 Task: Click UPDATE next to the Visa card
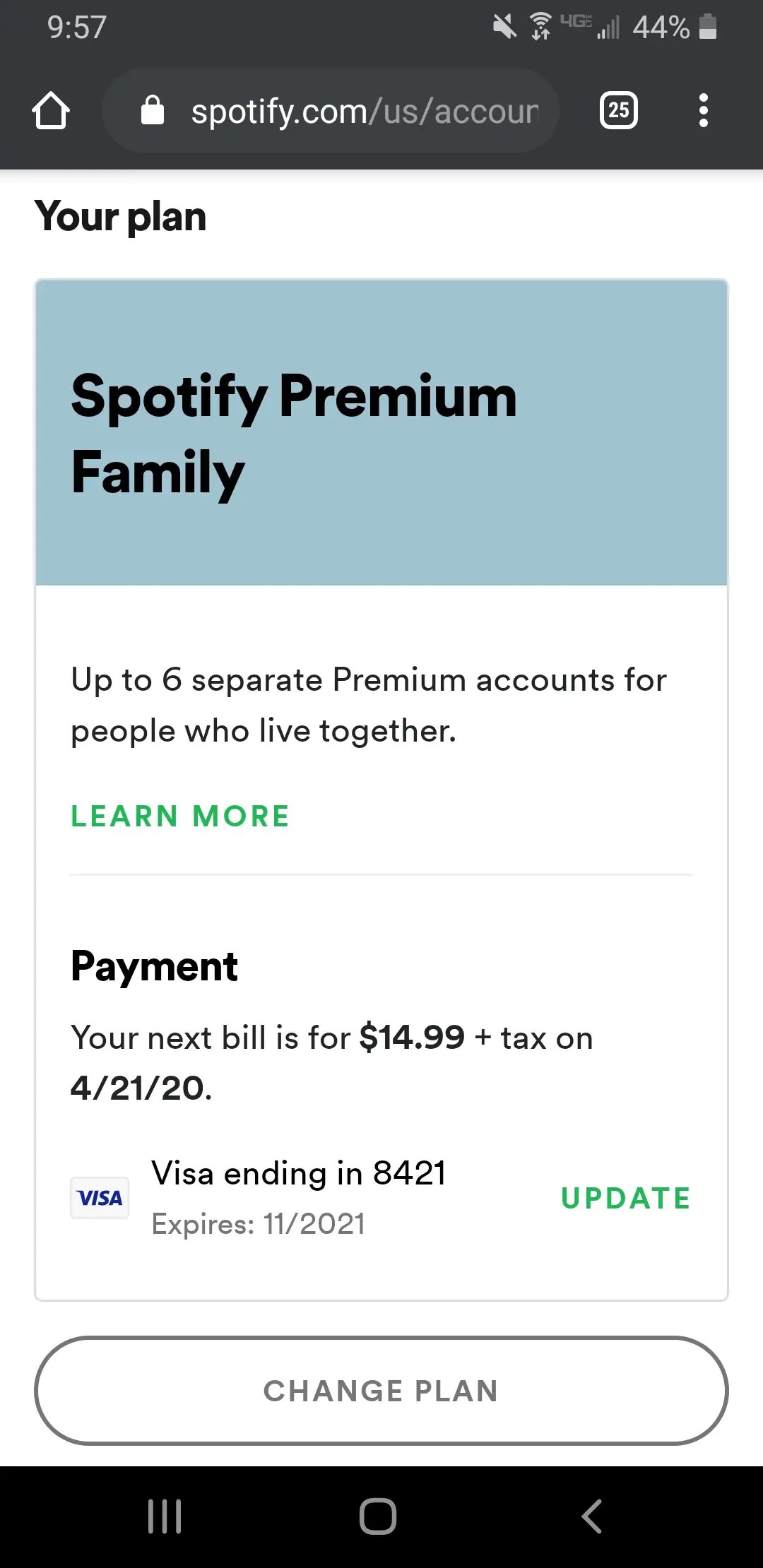click(x=625, y=1198)
